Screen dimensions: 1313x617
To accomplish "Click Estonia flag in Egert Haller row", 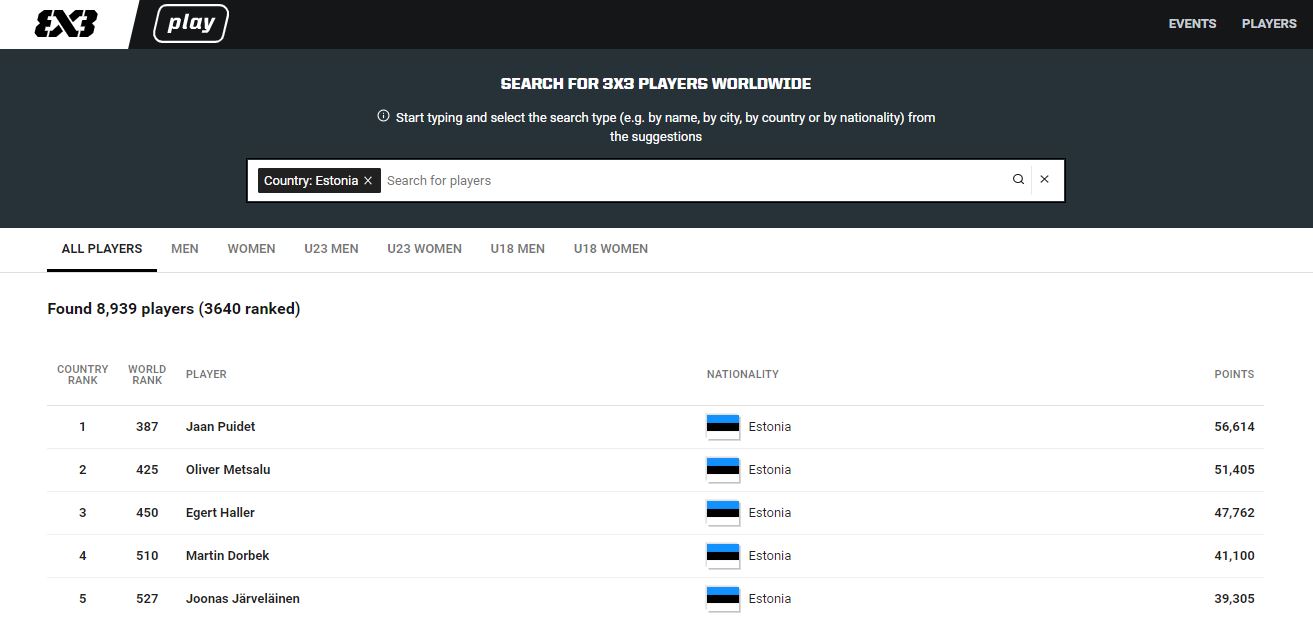I will [722, 512].
